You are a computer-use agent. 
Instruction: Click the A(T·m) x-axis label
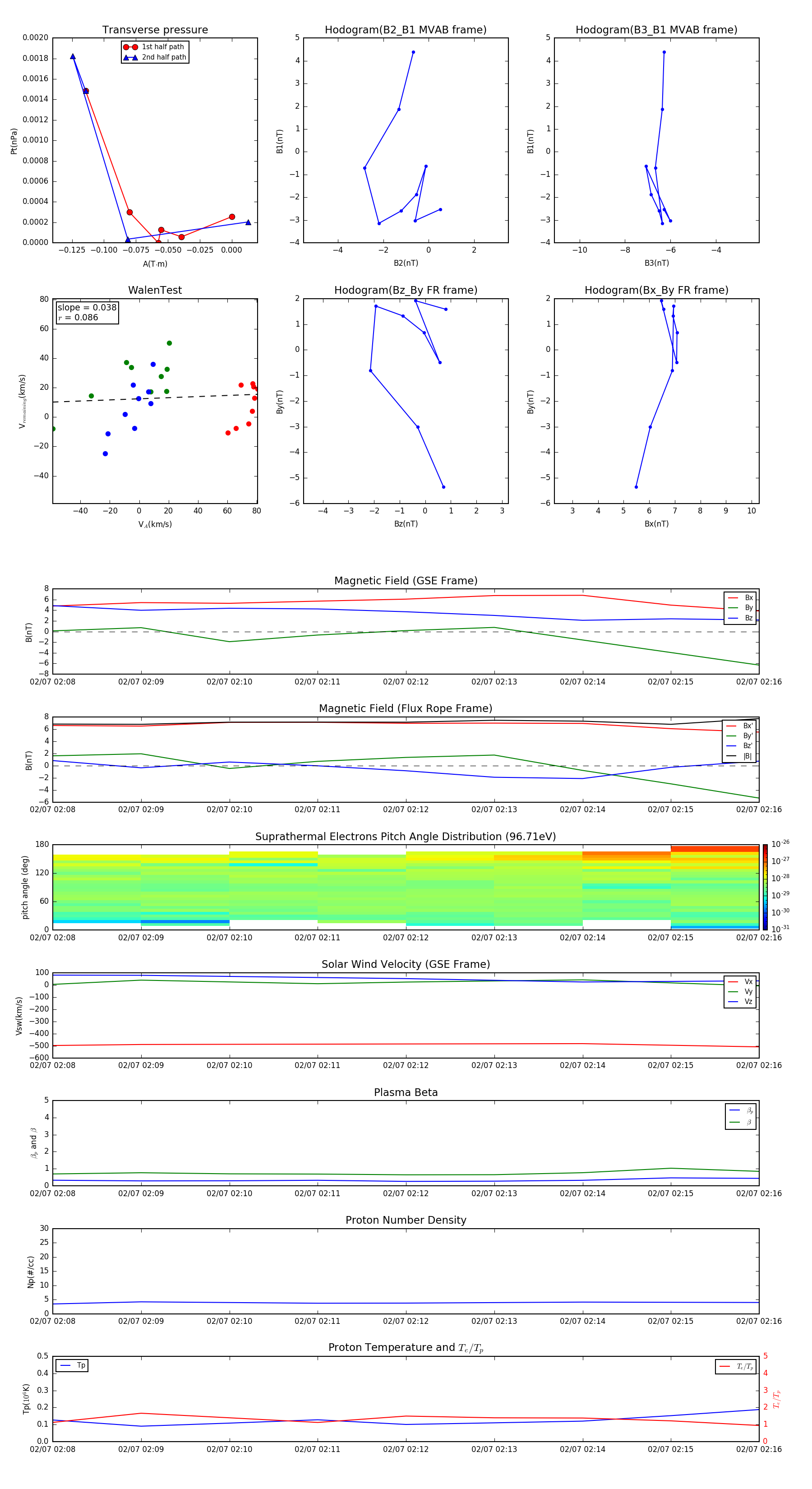(155, 264)
